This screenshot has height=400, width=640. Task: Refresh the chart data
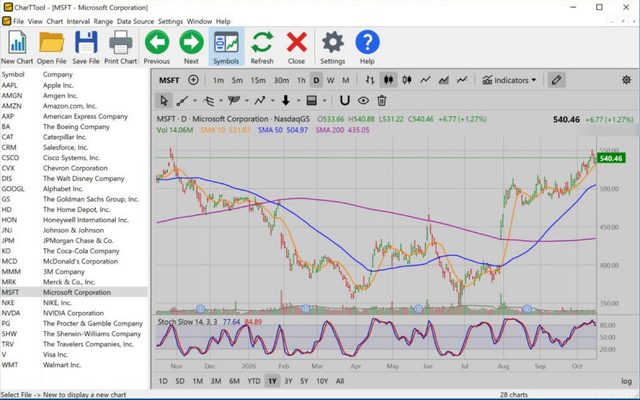(262, 47)
